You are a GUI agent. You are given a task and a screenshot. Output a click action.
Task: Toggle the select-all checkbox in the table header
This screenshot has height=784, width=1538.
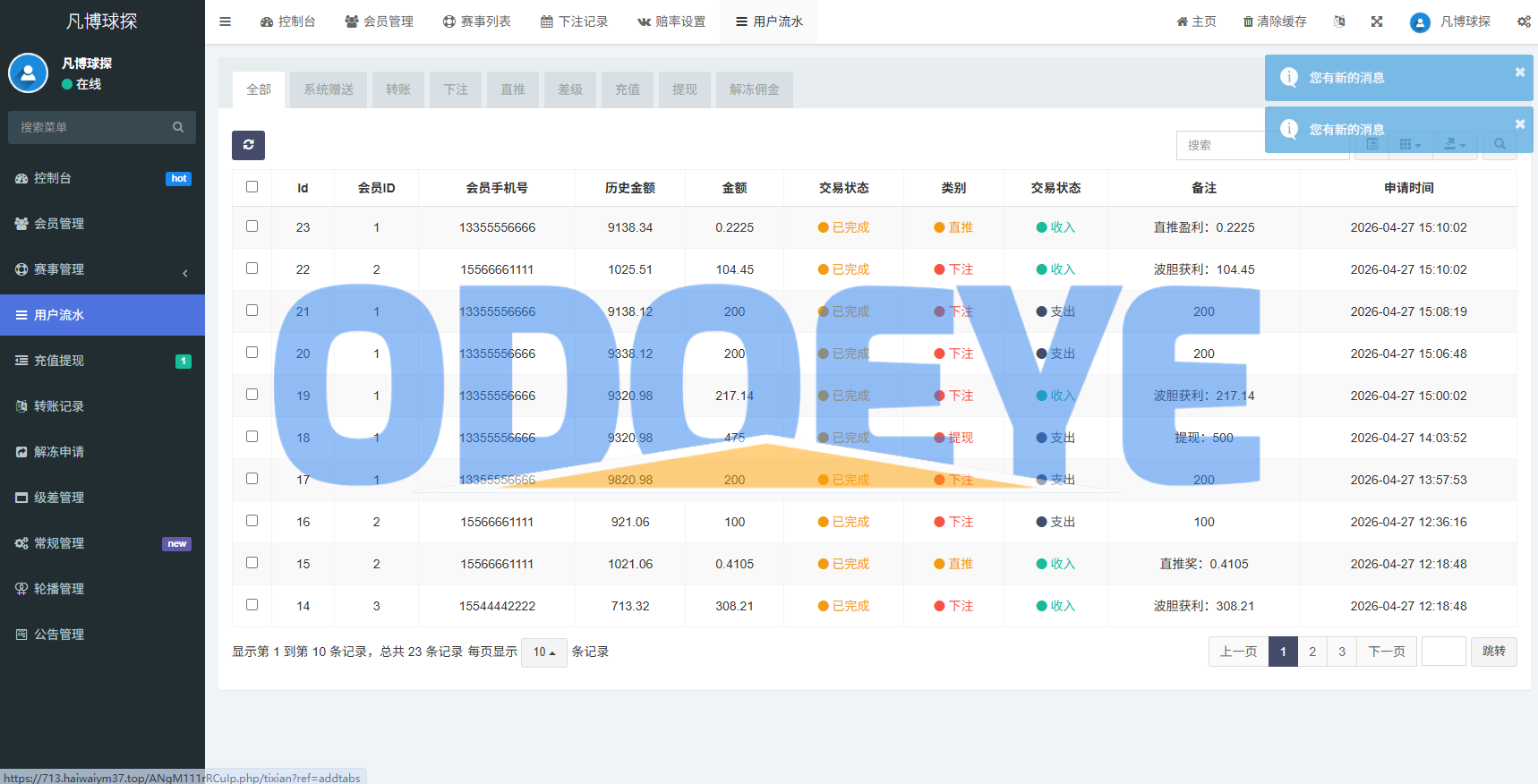click(x=252, y=186)
